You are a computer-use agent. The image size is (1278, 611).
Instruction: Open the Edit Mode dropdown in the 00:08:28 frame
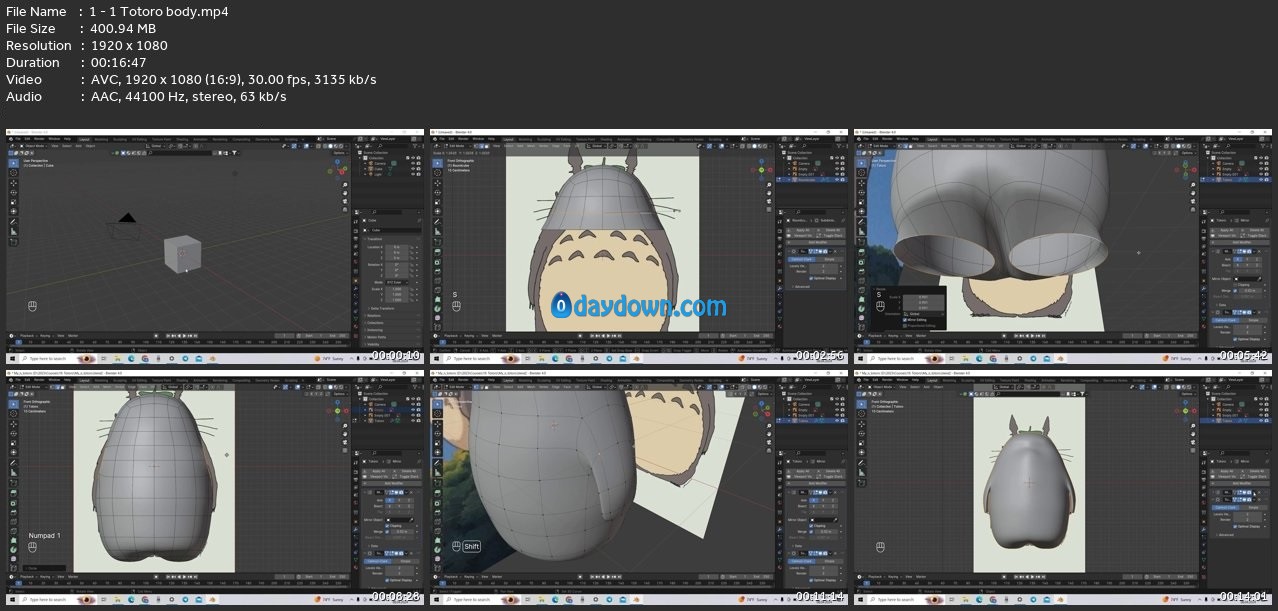34,388
